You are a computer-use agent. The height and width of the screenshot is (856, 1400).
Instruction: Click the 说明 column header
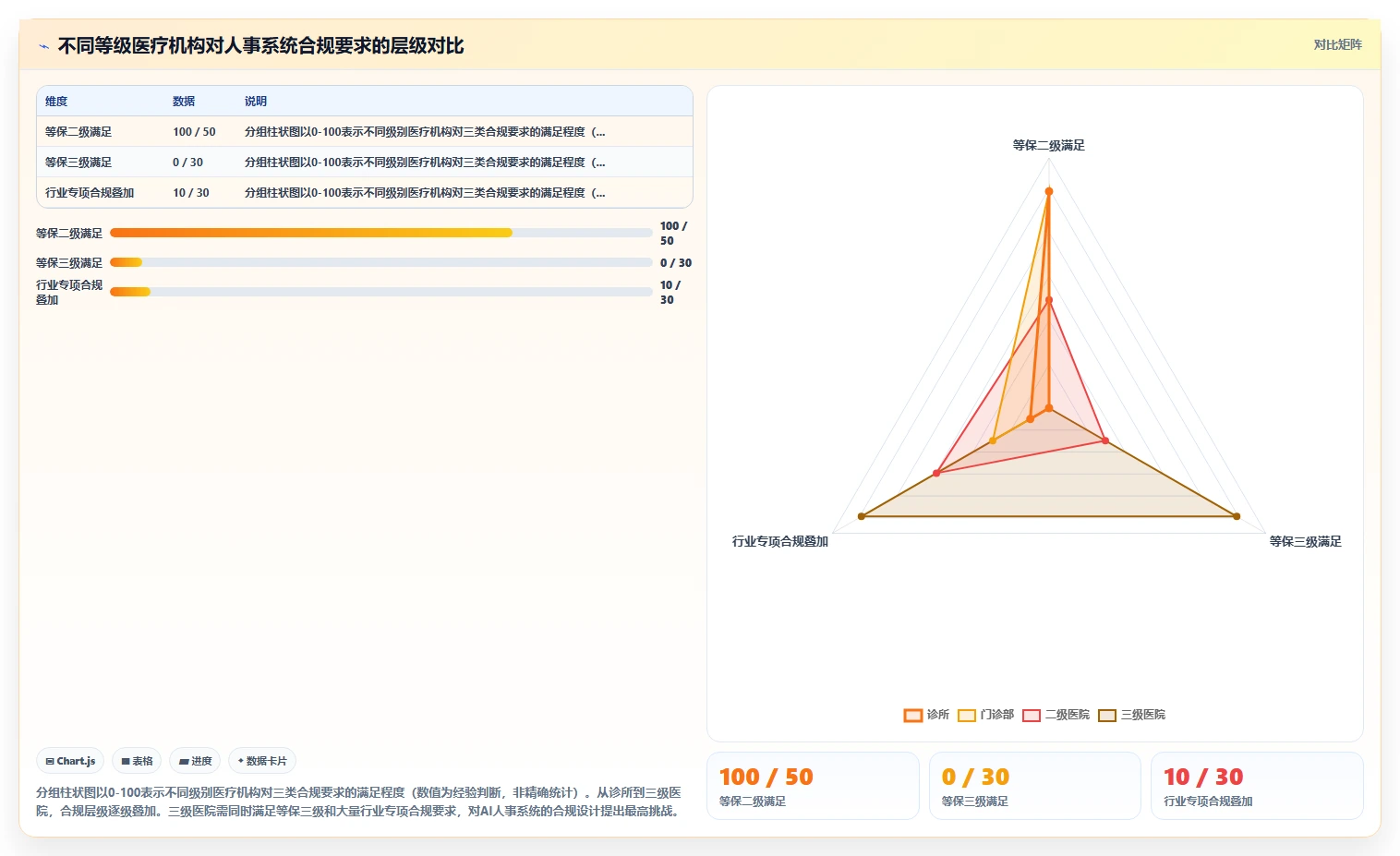256,102
